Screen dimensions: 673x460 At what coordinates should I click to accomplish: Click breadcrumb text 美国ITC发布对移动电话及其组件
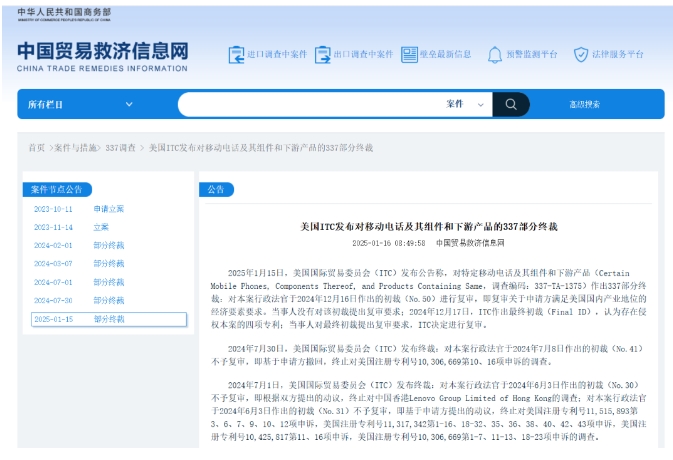(261, 148)
